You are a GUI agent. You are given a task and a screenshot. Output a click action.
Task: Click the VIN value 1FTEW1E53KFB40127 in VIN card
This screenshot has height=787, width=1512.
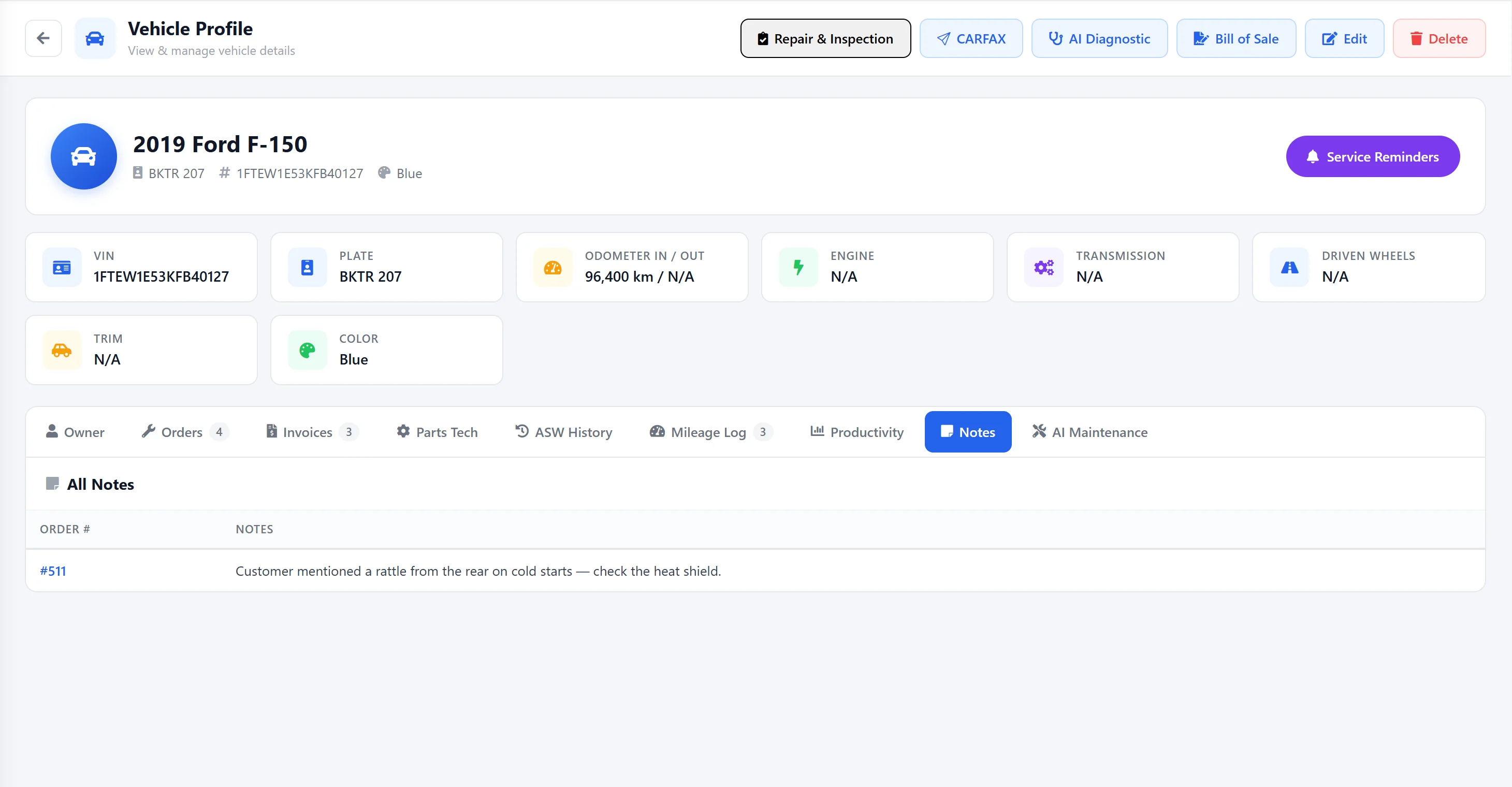point(162,276)
